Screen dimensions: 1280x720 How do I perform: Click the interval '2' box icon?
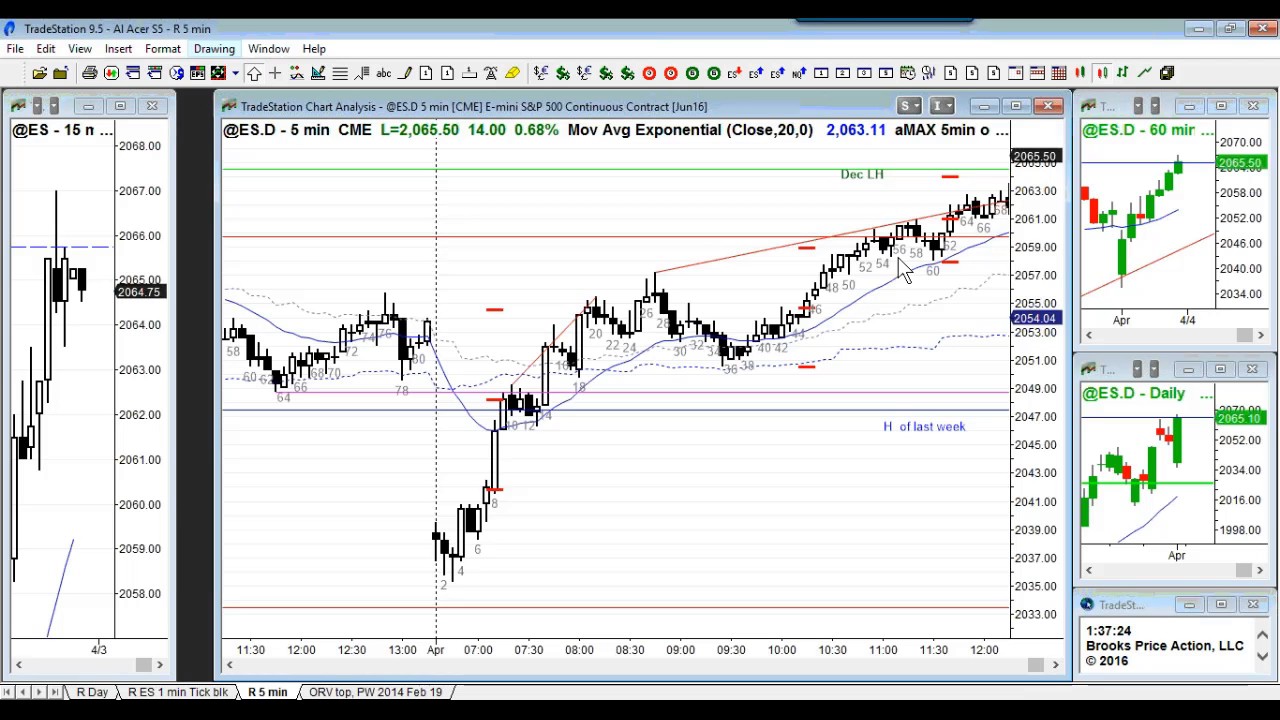click(842, 73)
